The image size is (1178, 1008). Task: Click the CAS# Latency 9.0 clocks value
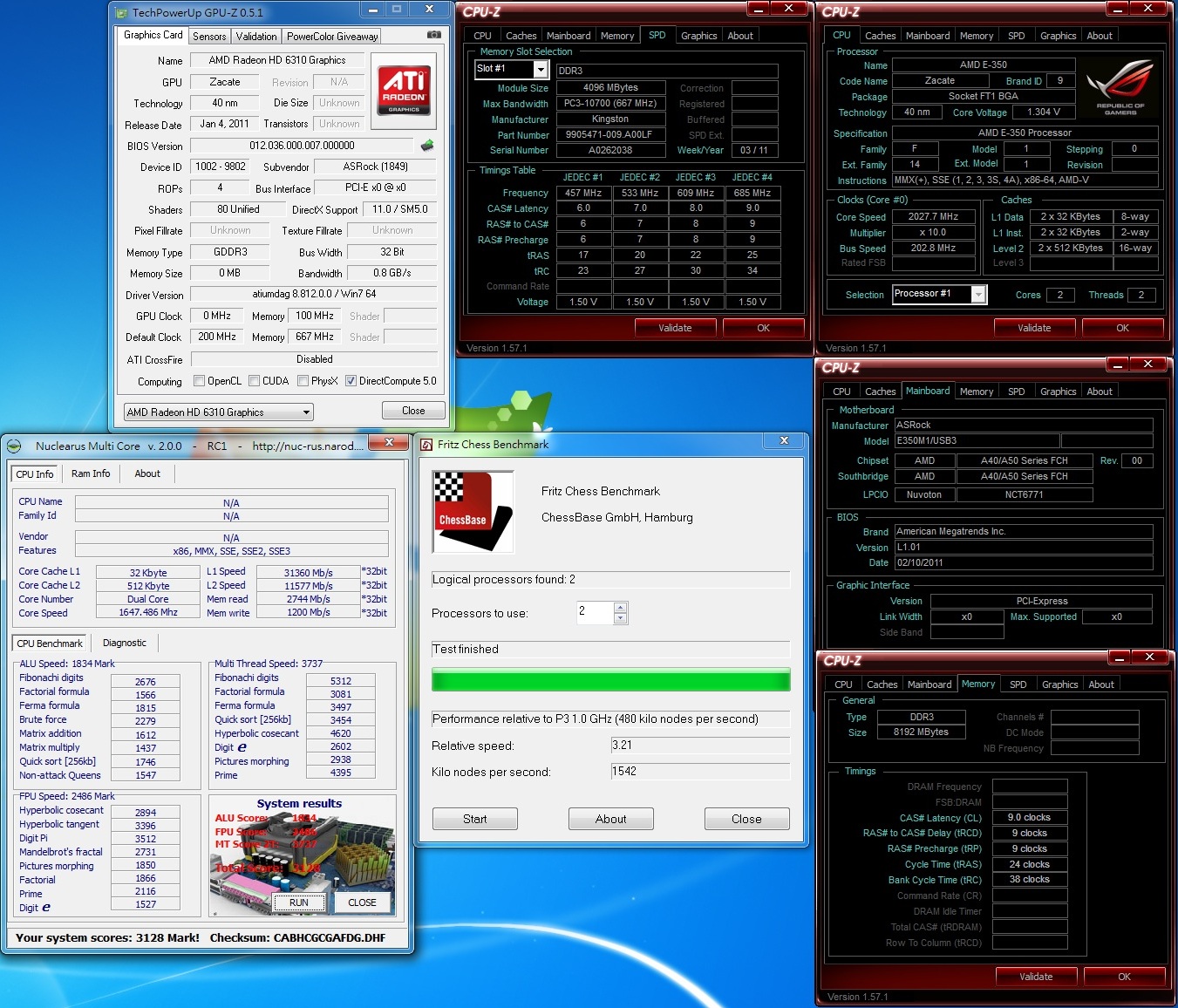(1030, 818)
